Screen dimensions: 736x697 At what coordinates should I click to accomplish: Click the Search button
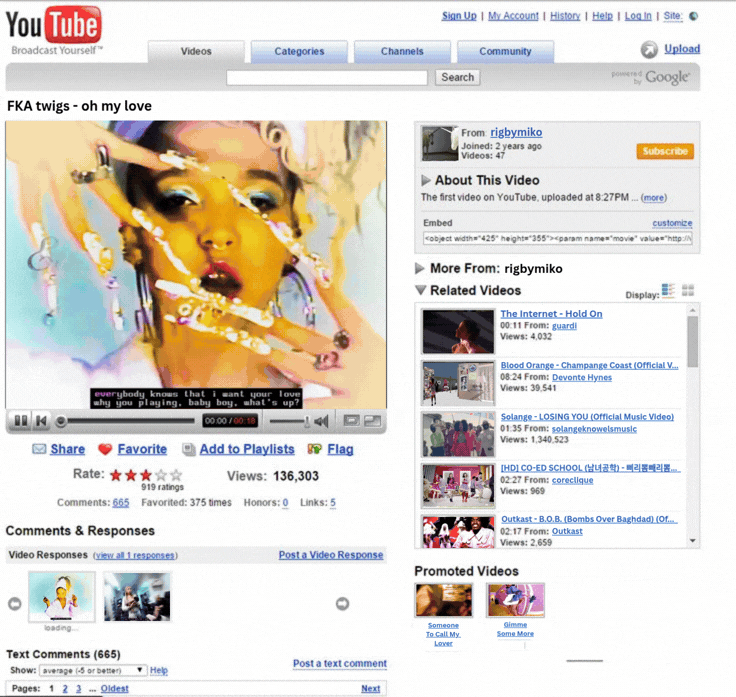click(458, 77)
